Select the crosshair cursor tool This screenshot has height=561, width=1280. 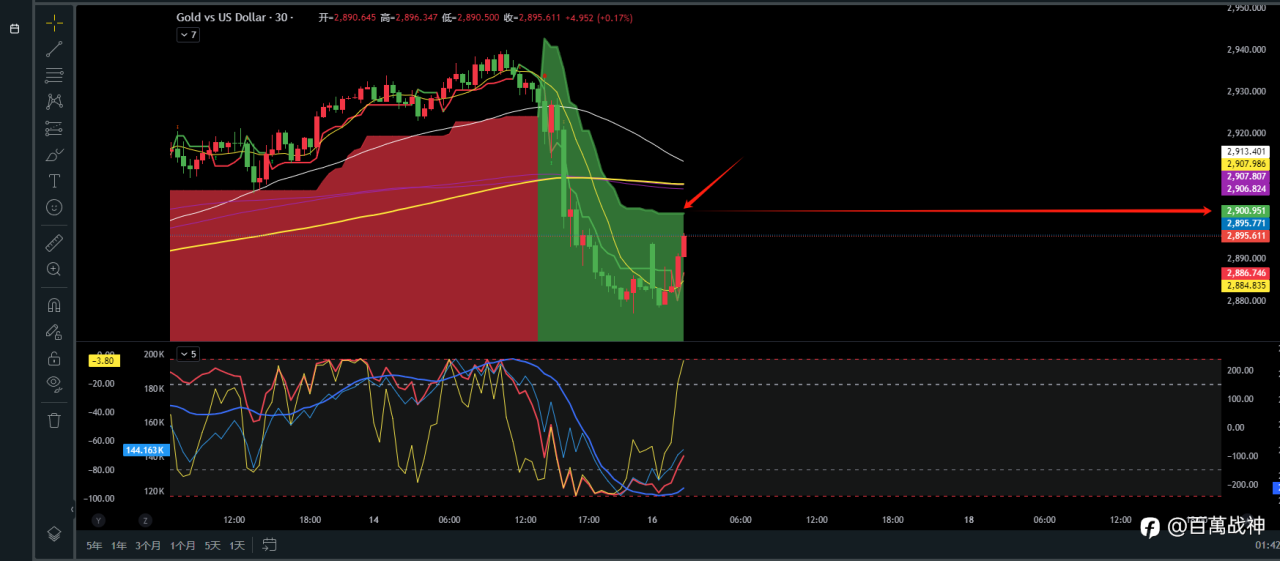pyautogui.click(x=54, y=21)
